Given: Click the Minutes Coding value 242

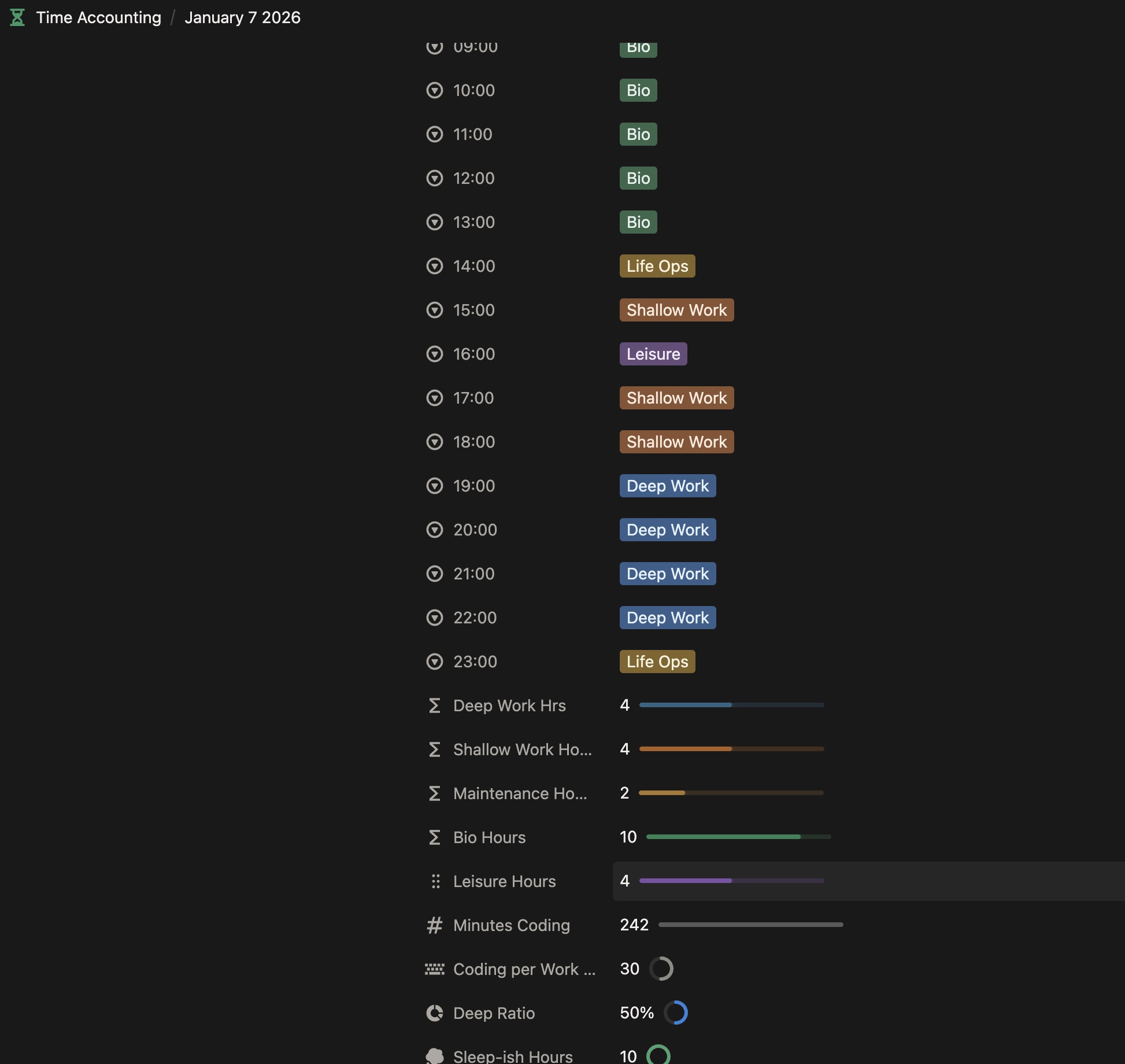Looking at the screenshot, I should pyautogui.click(x=634, y=925).
